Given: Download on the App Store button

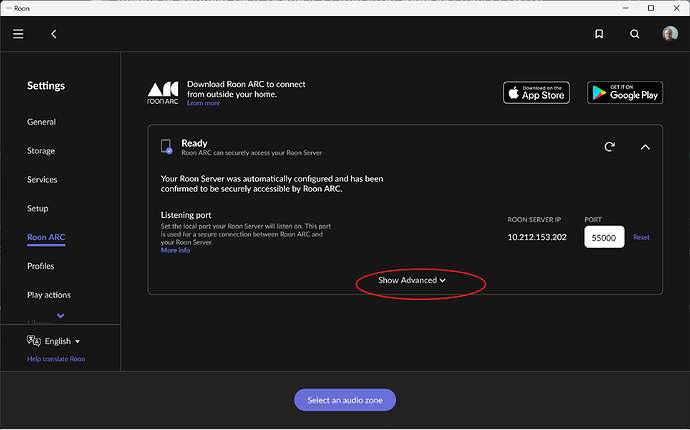Looking at the screenshot, I should [x=536, y=92].
